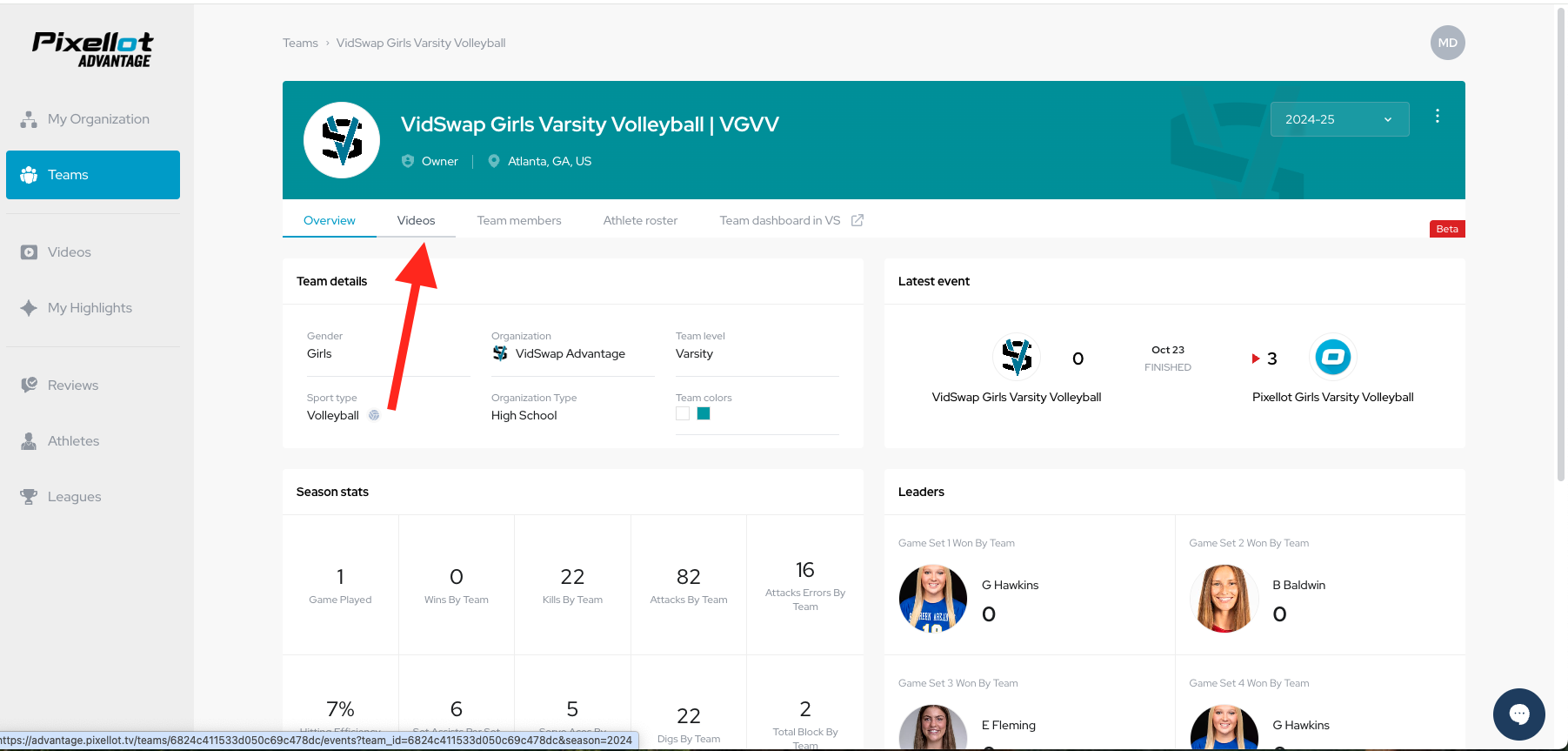The width and height of the screenshot is (1568, 751).
Task: Click the Athletes person icon
Action: 29,441
